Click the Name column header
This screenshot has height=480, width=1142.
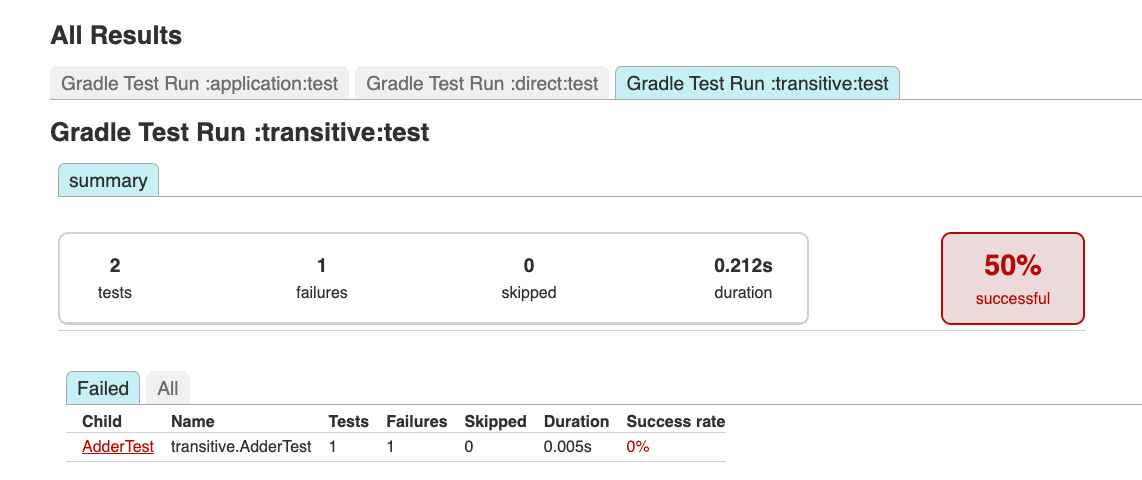coord(193,422)
